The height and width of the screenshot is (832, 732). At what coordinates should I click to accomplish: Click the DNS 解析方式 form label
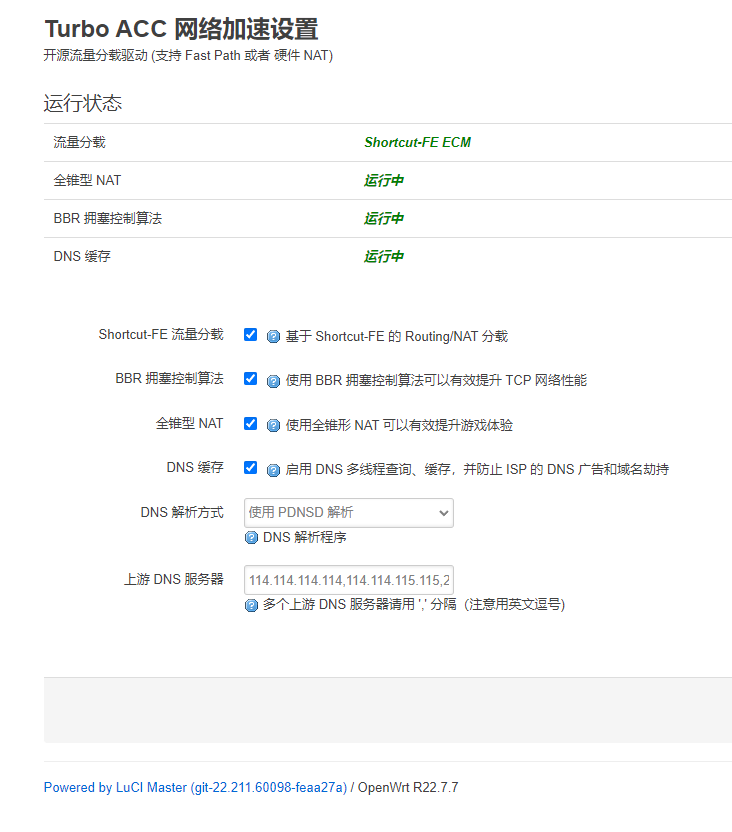[x=182, y=513]
